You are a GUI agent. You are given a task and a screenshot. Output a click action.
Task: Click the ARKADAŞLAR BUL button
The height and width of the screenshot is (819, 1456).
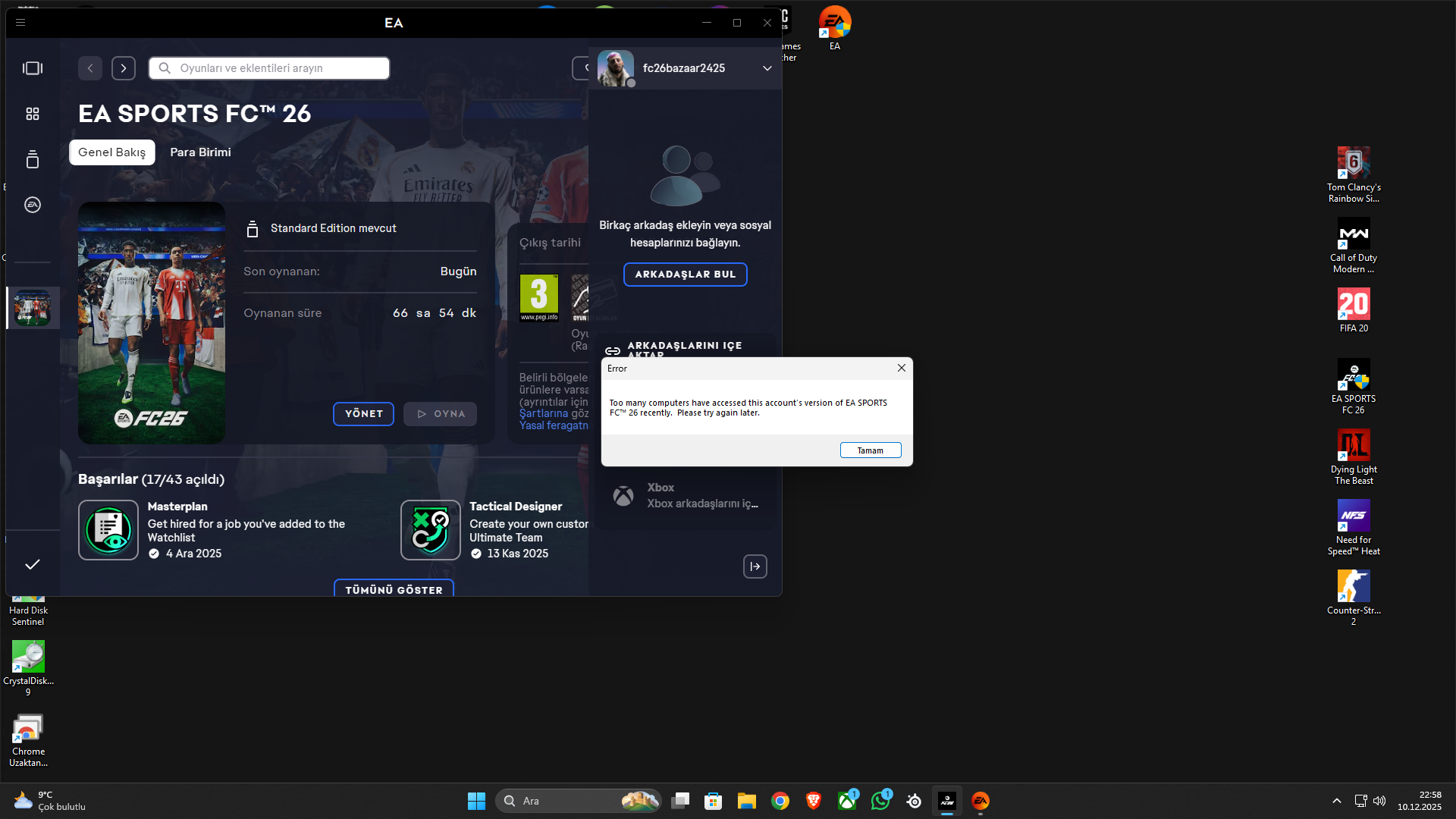686,275
